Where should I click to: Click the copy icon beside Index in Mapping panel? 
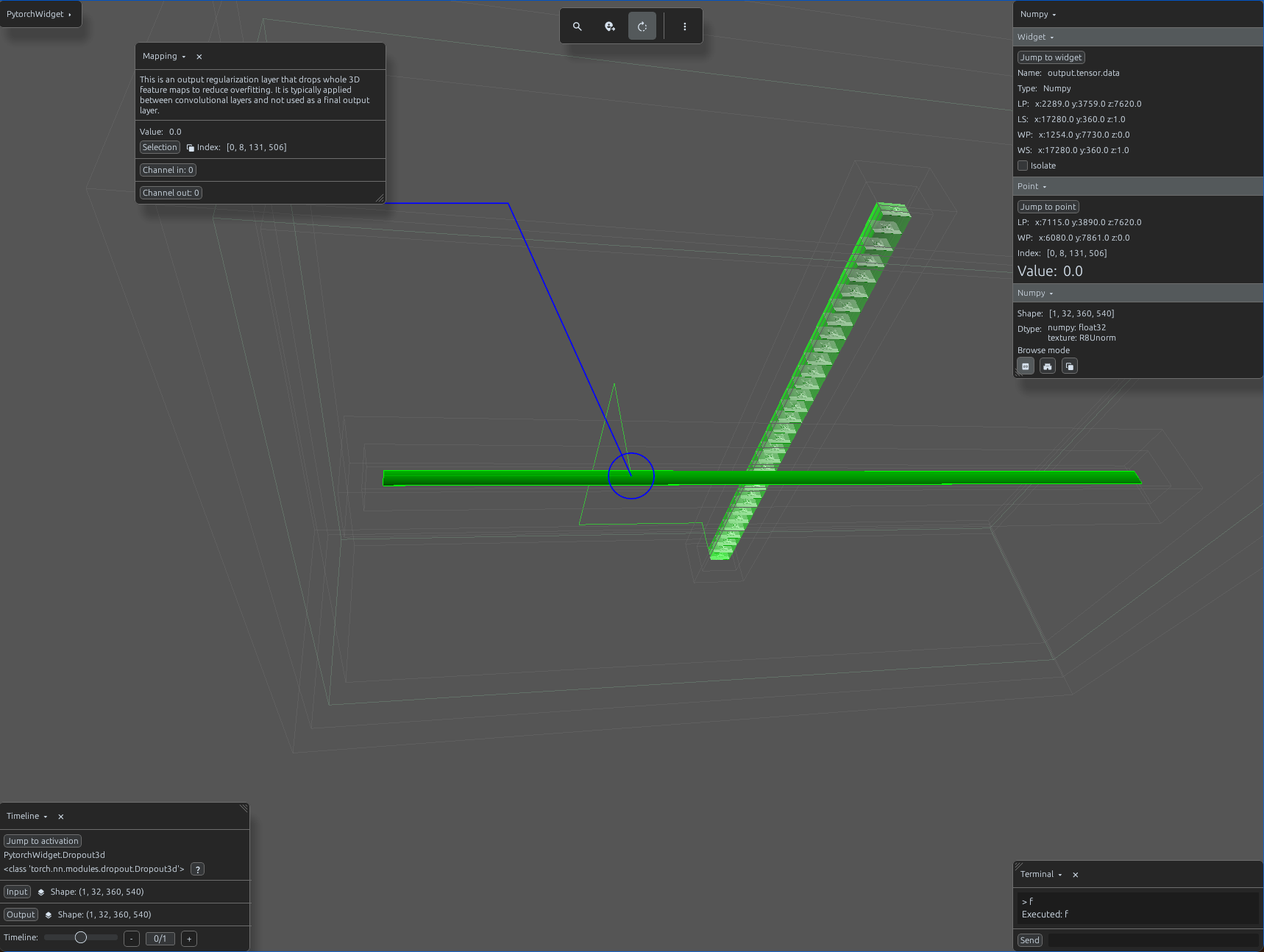(x=191, y=148)
